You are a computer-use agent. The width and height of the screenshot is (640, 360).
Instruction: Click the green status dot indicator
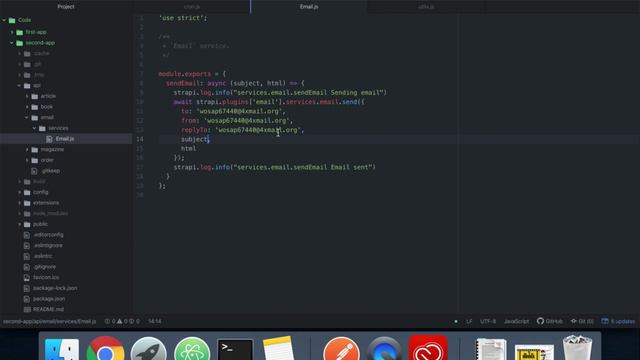[456, 322]
